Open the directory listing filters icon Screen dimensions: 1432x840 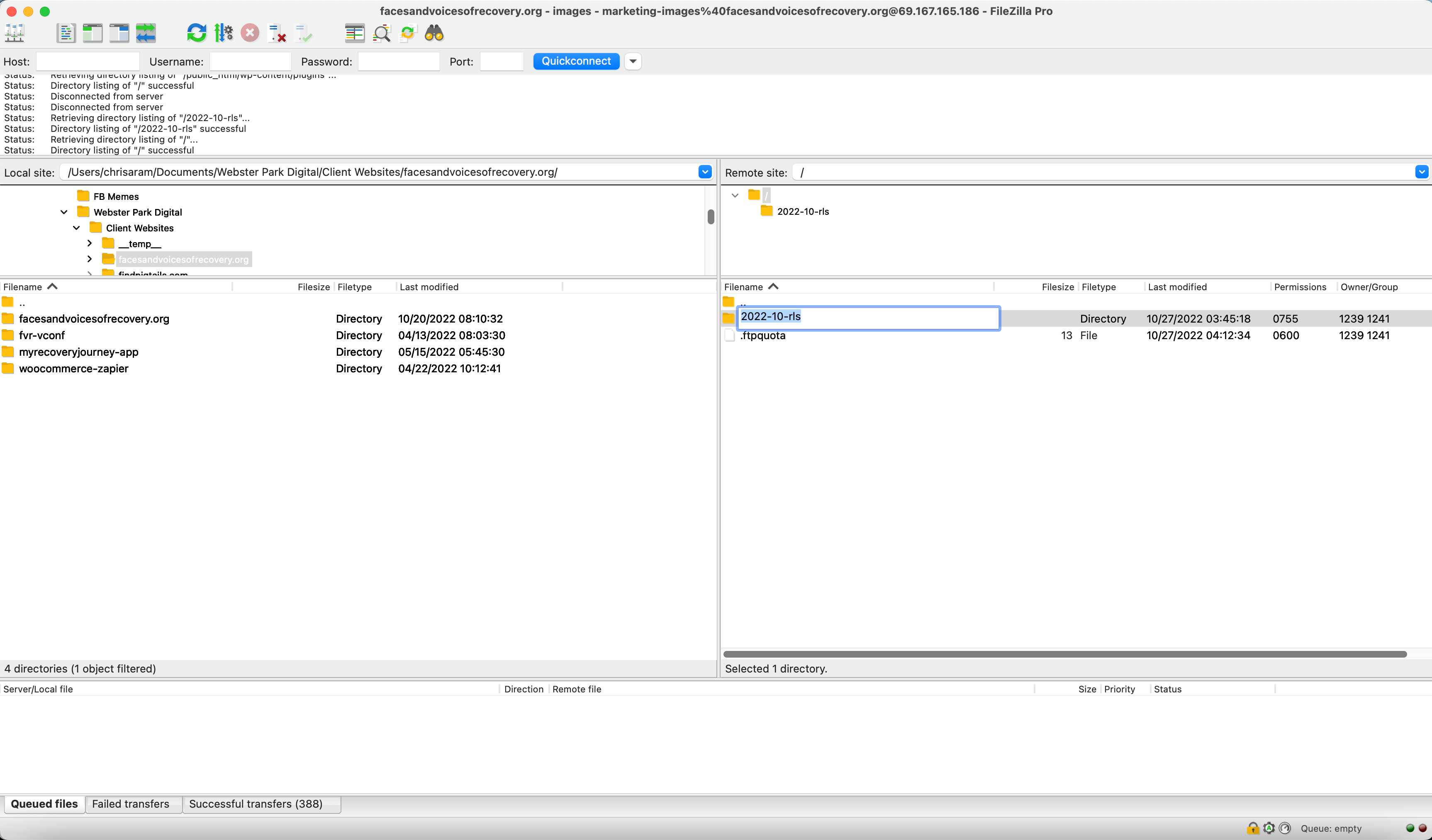[x=355, y=33]
